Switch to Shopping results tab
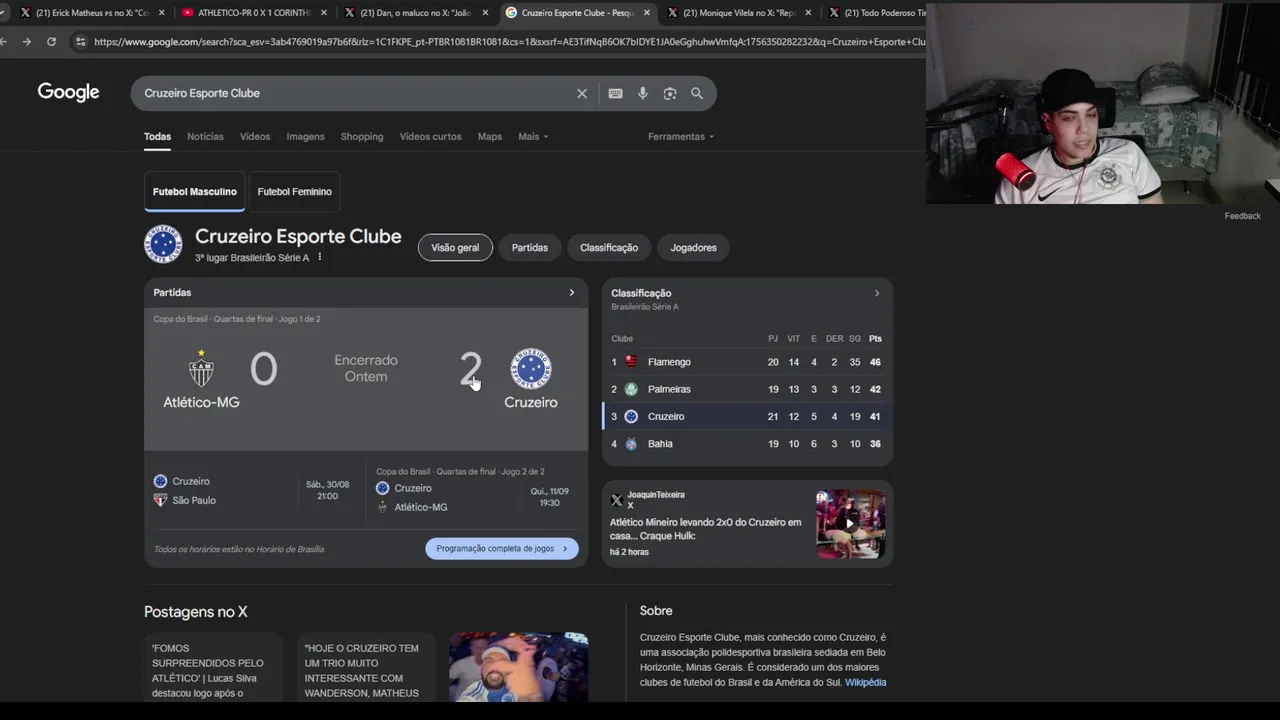Viewport: 1280px width, 720px height. tap(362, 136)
